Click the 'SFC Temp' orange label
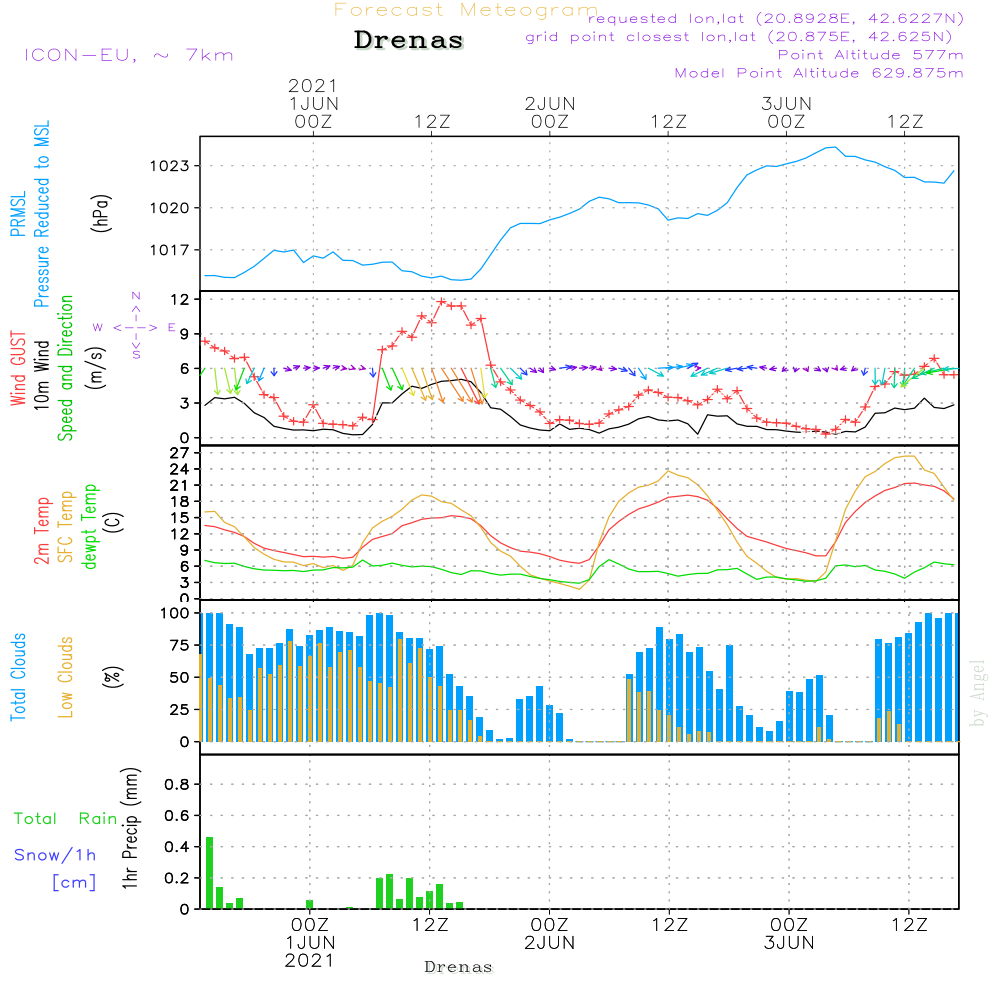The height and width of the screenshot is (1000, 1000). (66, 527)
